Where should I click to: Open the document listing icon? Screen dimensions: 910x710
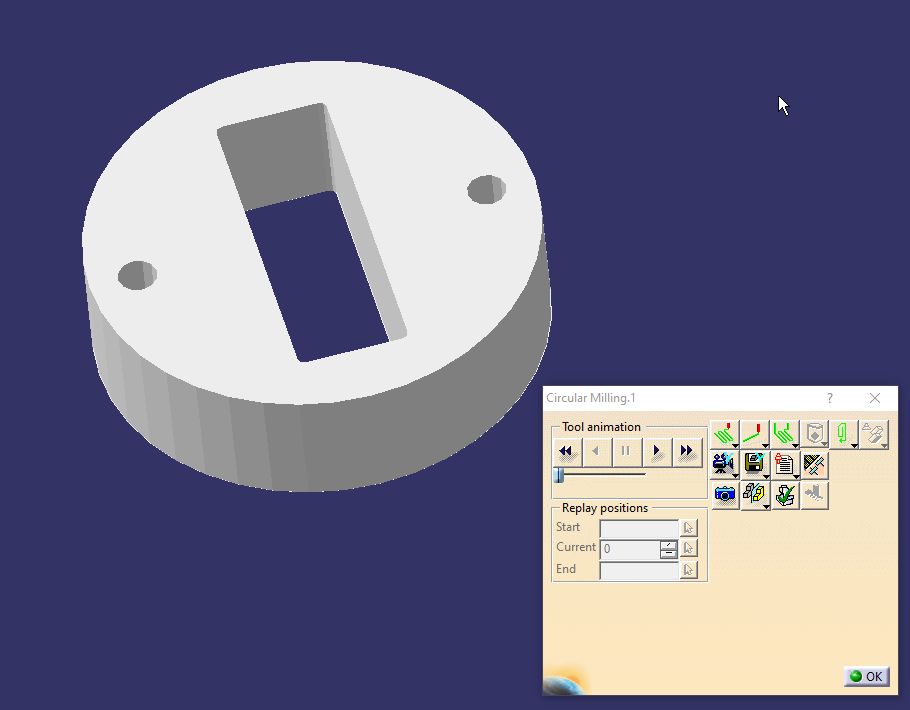pos(785,464)
